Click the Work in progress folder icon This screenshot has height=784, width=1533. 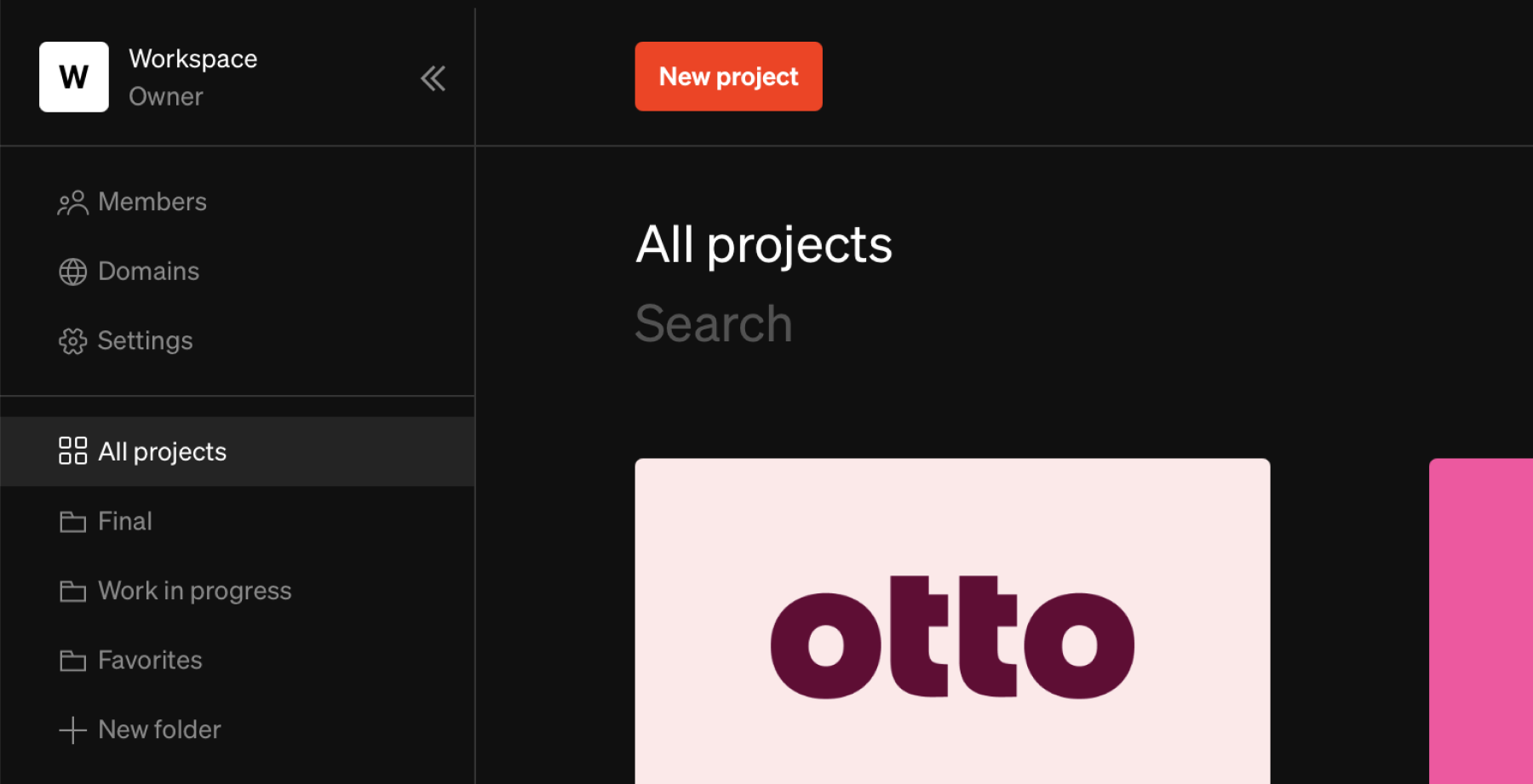pos(73,590)
